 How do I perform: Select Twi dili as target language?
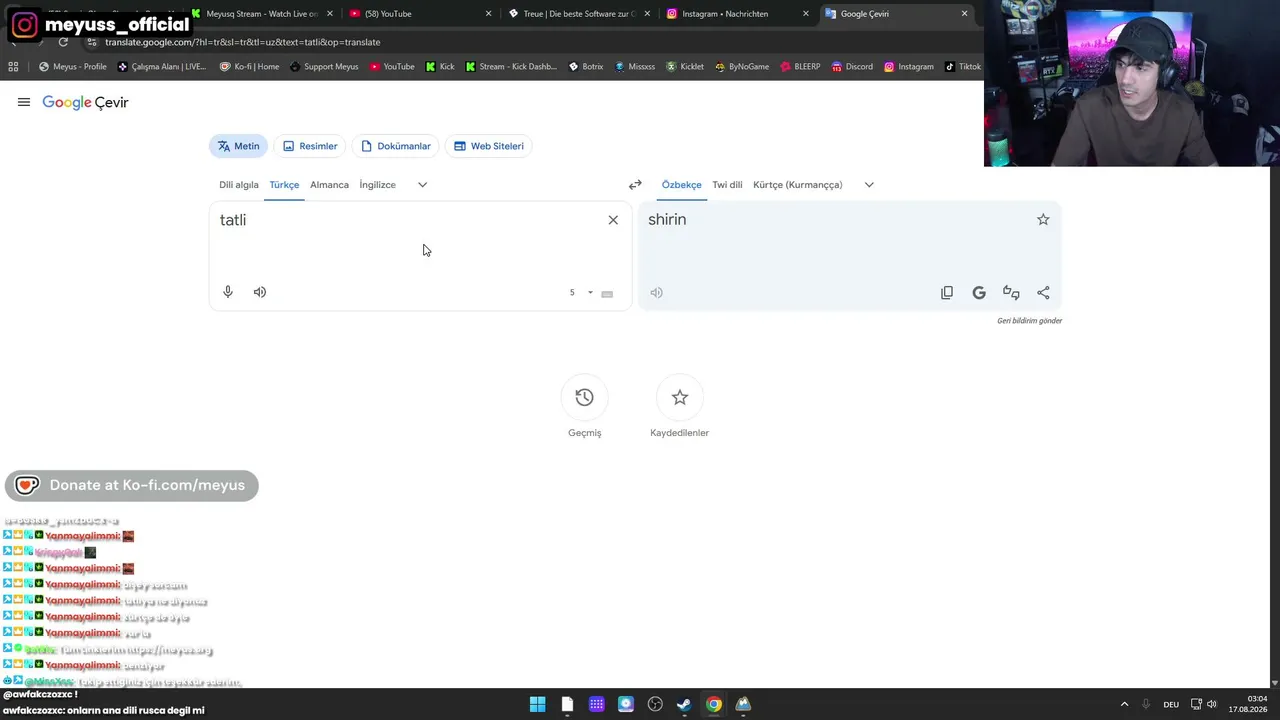click(727, 185)
